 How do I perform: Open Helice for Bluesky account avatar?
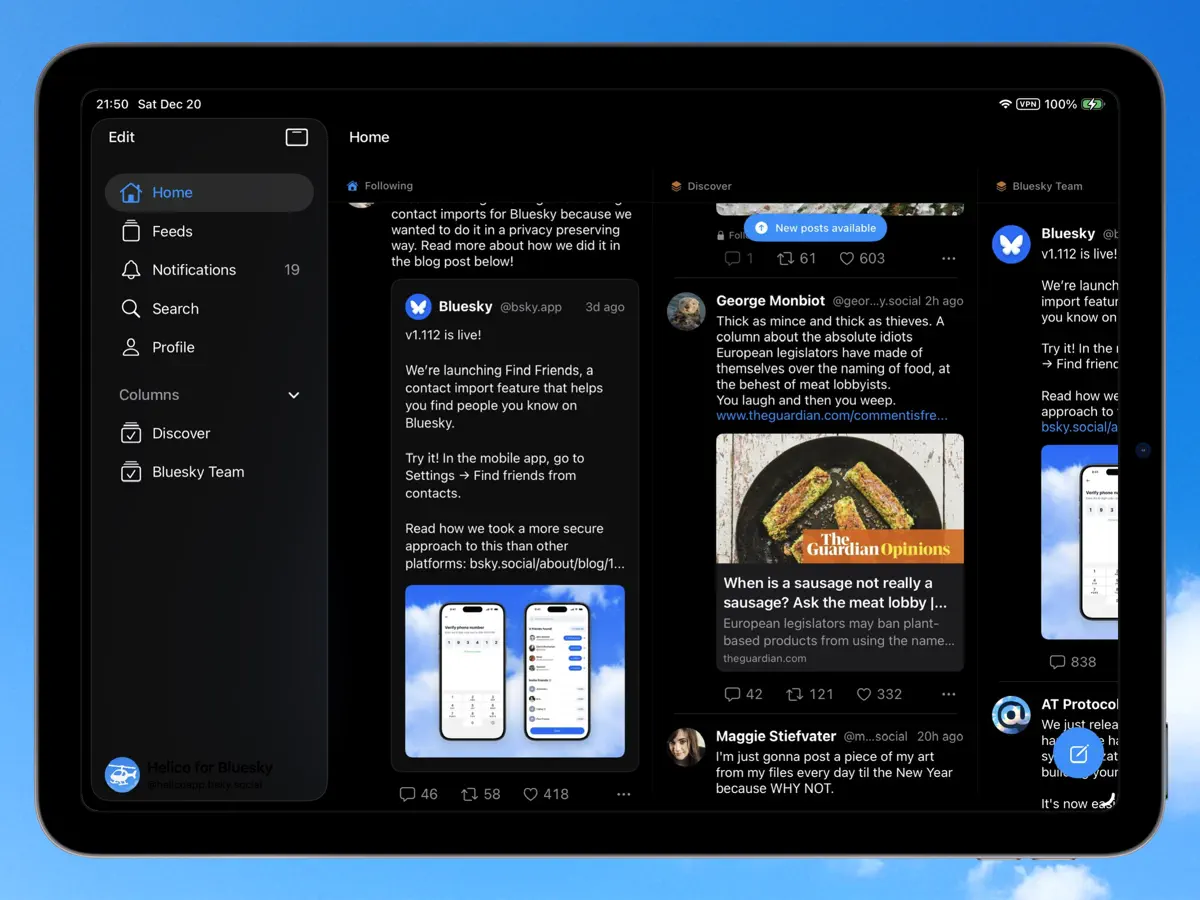pyautogui.click(x=122, y=775)
